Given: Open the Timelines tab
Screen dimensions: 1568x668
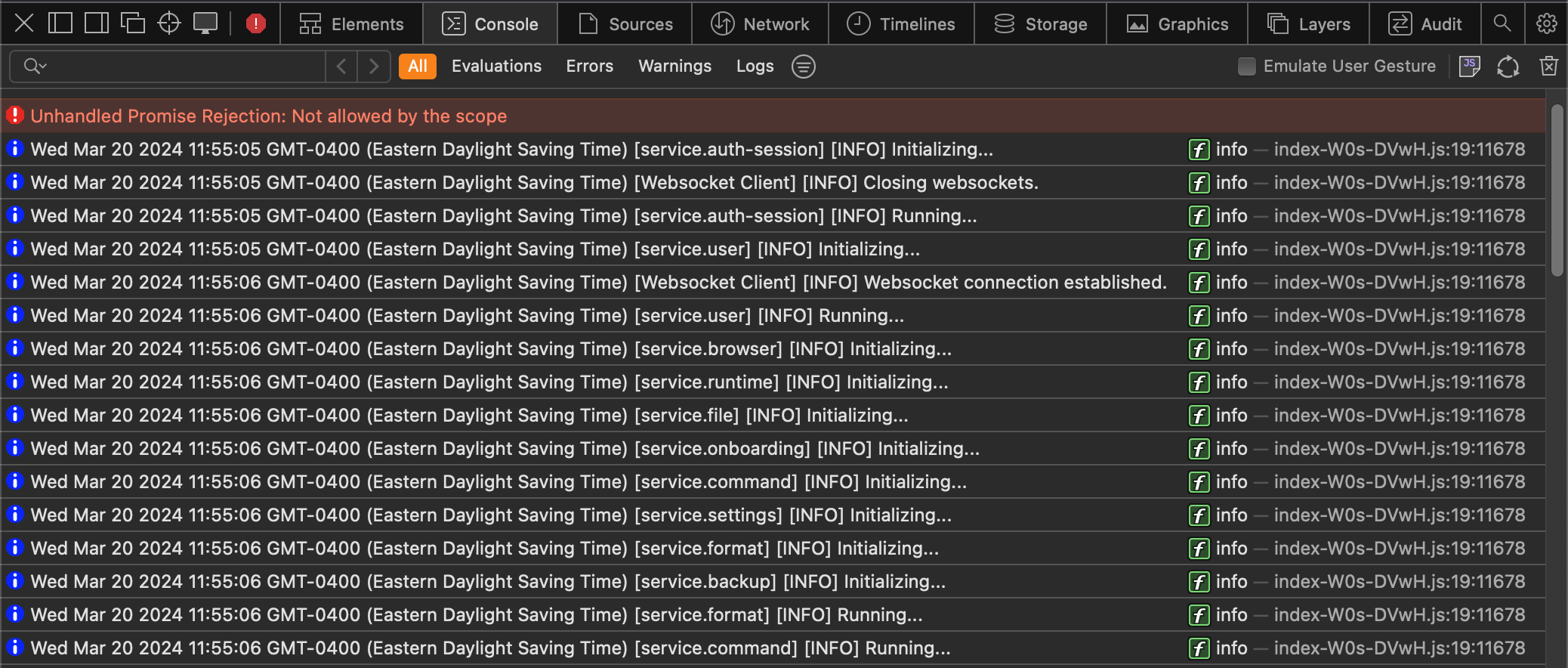Looking at the screenshot, I should pos(901,24).
